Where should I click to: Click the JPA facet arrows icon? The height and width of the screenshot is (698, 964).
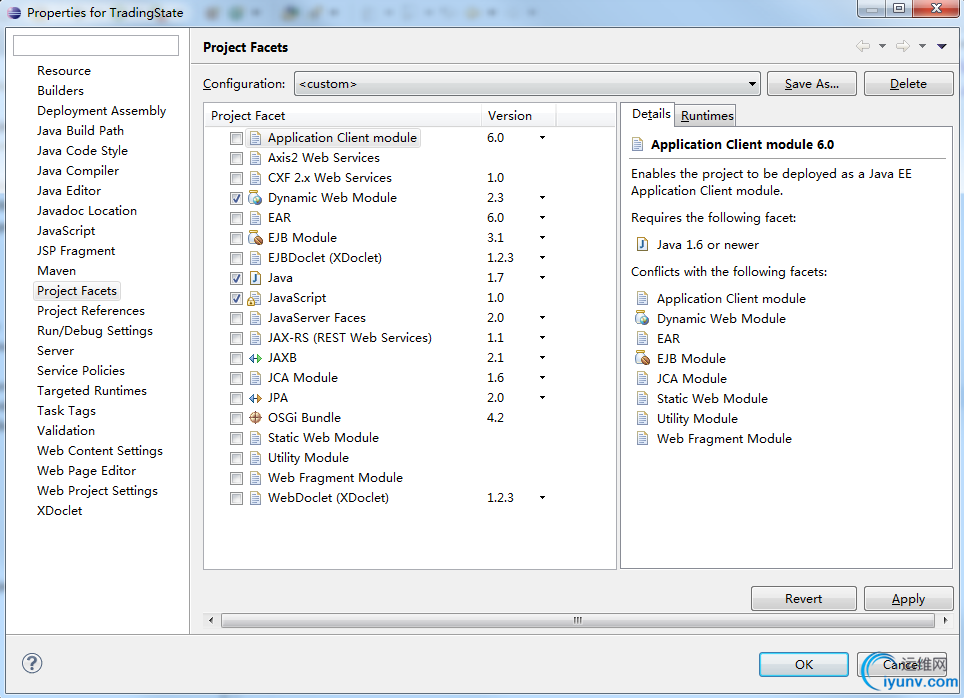click(255, 398)
